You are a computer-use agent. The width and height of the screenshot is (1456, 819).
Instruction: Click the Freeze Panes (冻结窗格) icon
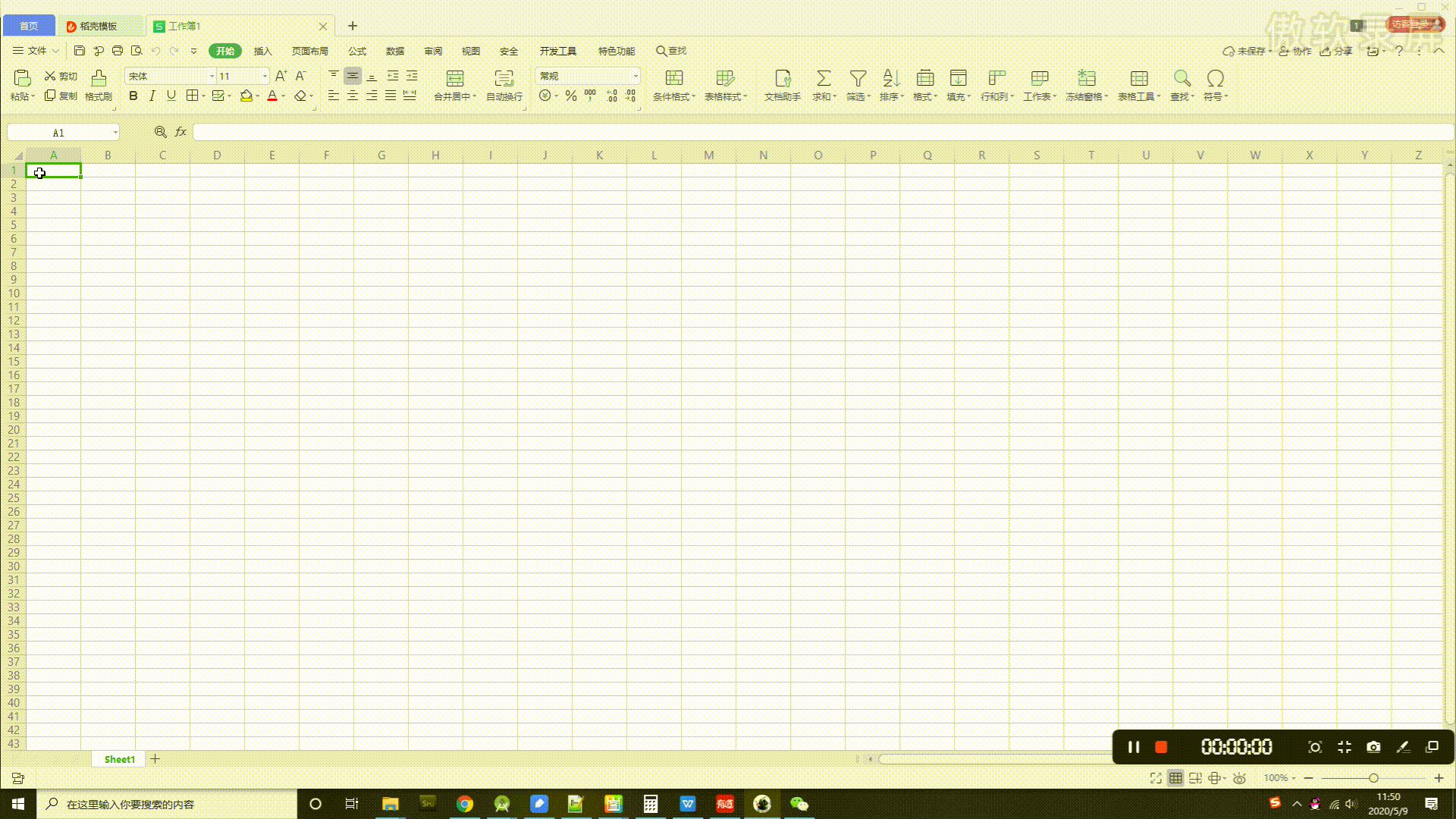click(x=1086, y=78)
